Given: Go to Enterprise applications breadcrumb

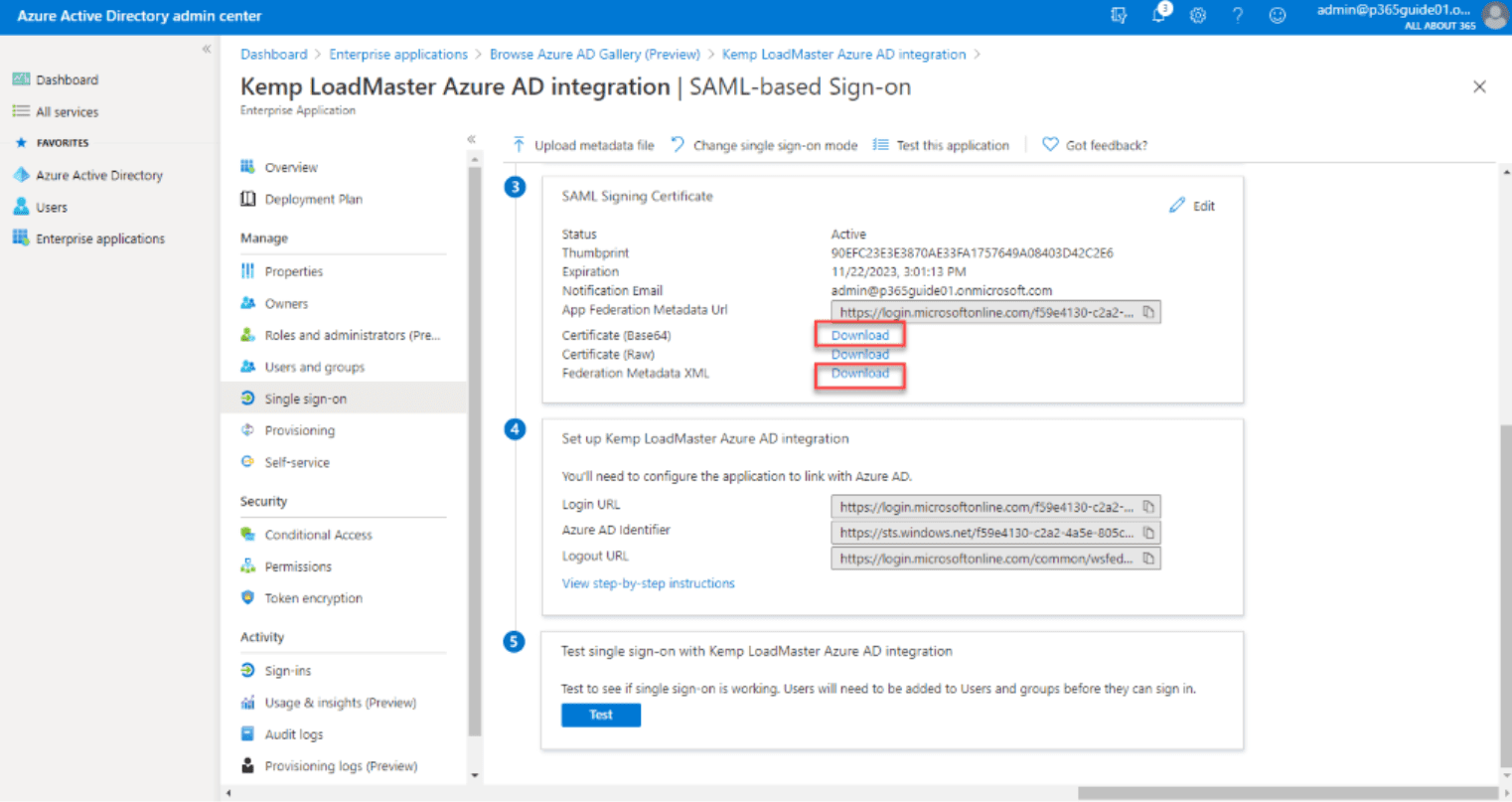Looking at the screenshot, I should [398, 55].
